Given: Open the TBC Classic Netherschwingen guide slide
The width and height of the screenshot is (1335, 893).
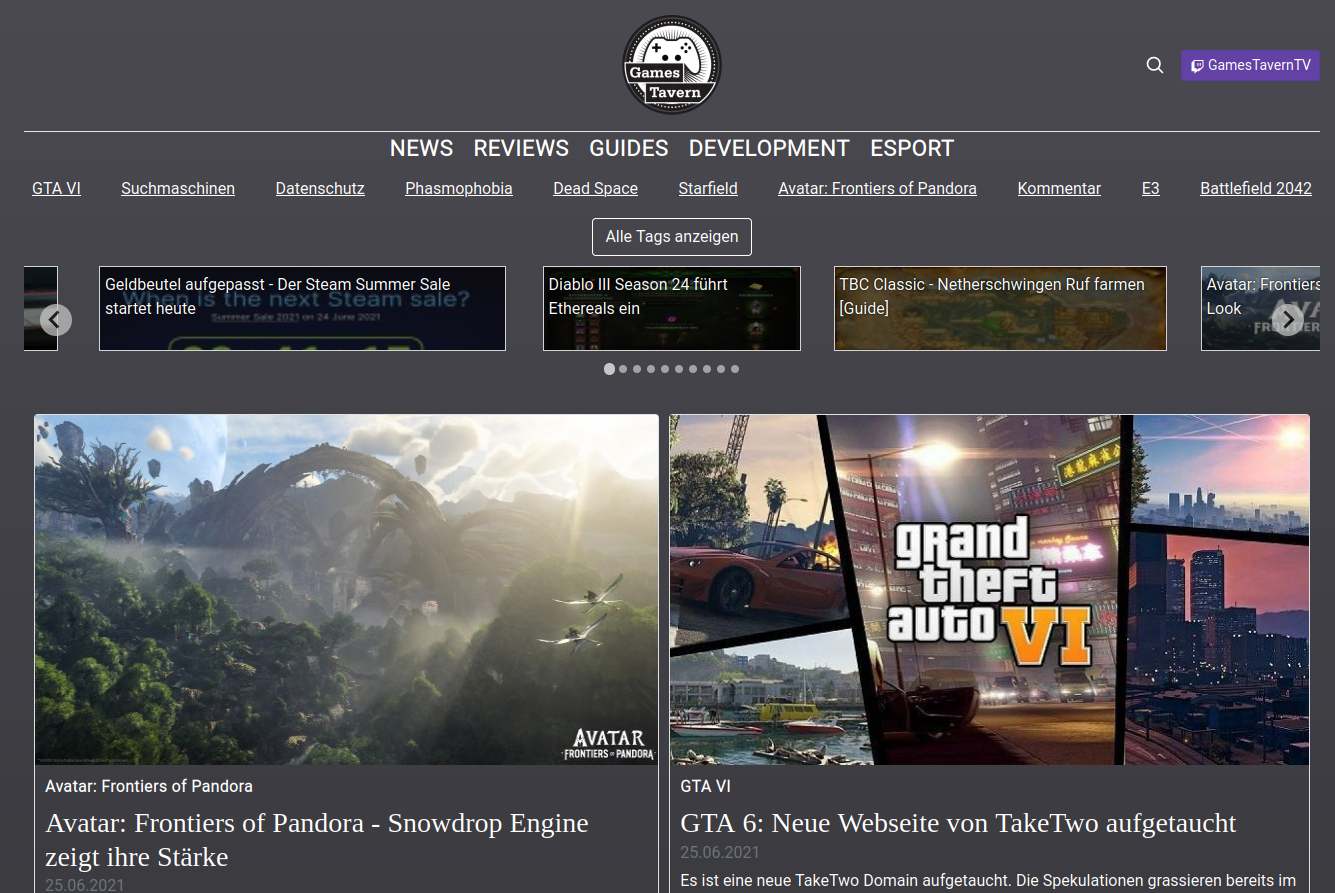Looking at the screenshot, I should click(x=1000, y=308).
